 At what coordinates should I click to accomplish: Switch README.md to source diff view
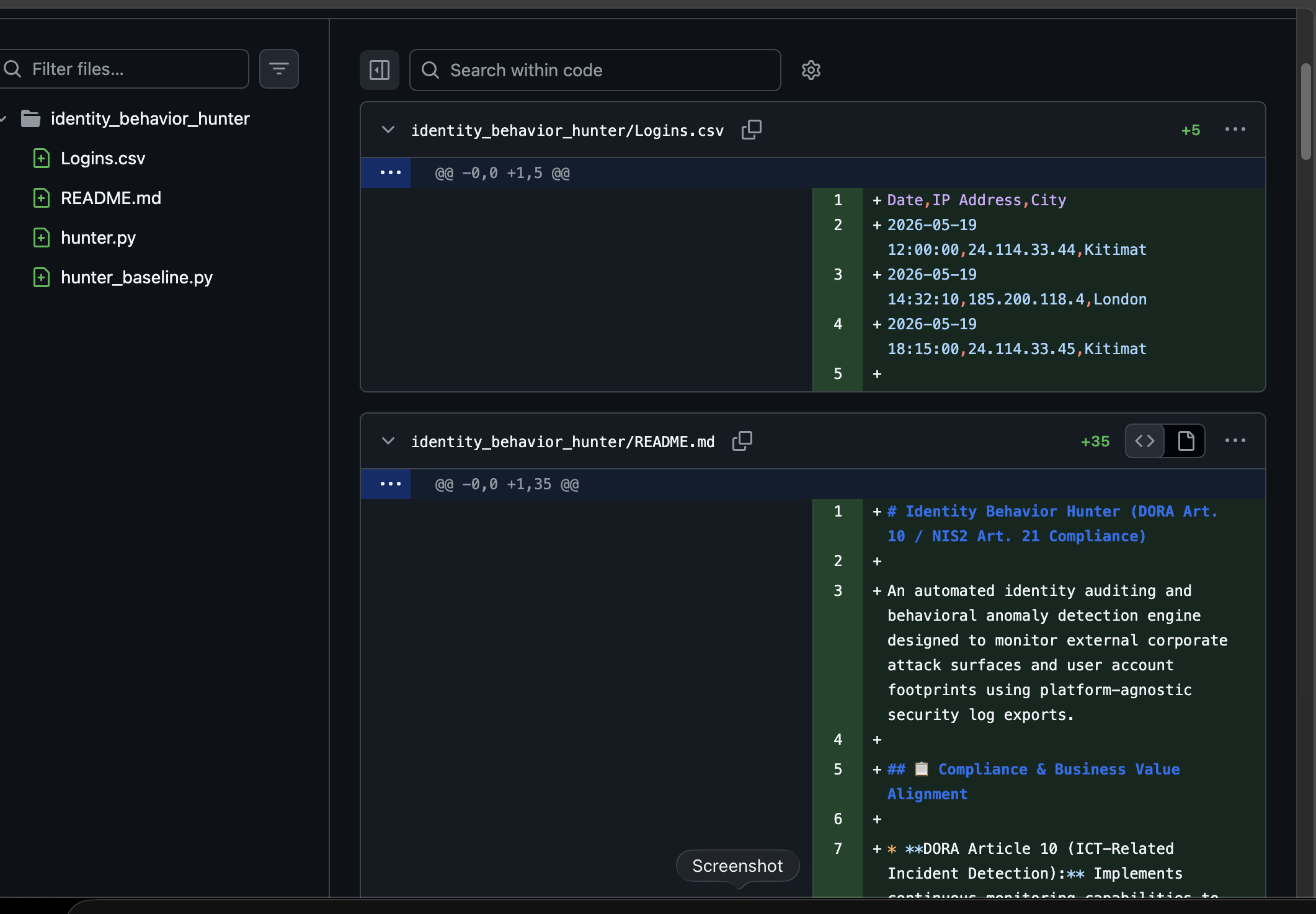(1145, 441)
